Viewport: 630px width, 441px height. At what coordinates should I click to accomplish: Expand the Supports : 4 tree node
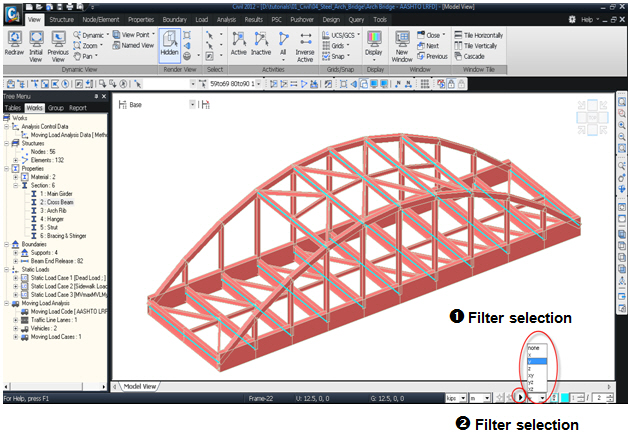pyautogui.click(x=13, y=251)
